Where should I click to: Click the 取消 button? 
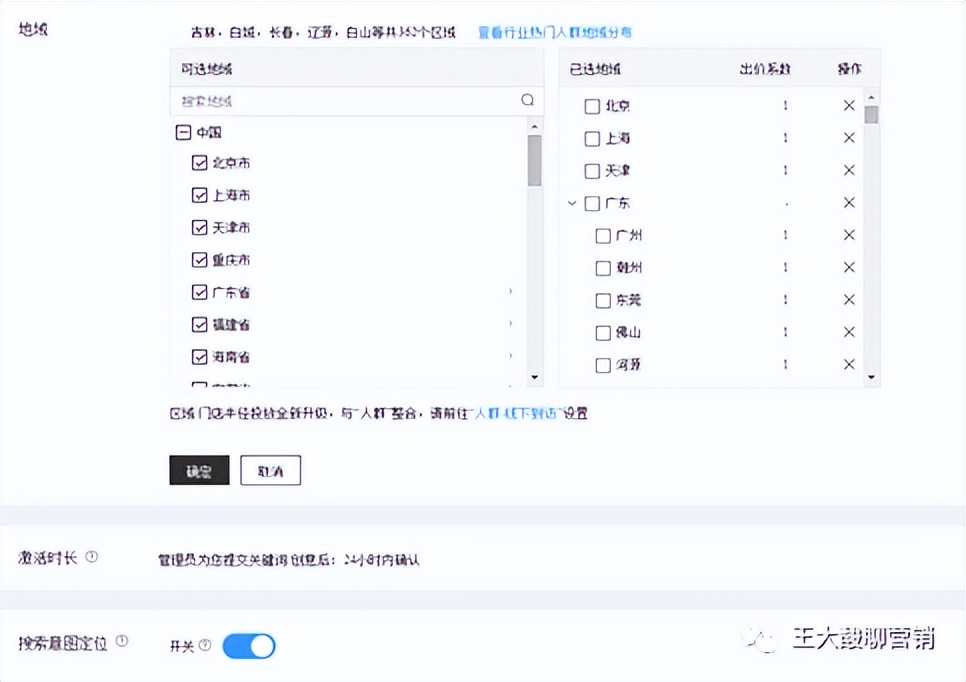point(270,469)
